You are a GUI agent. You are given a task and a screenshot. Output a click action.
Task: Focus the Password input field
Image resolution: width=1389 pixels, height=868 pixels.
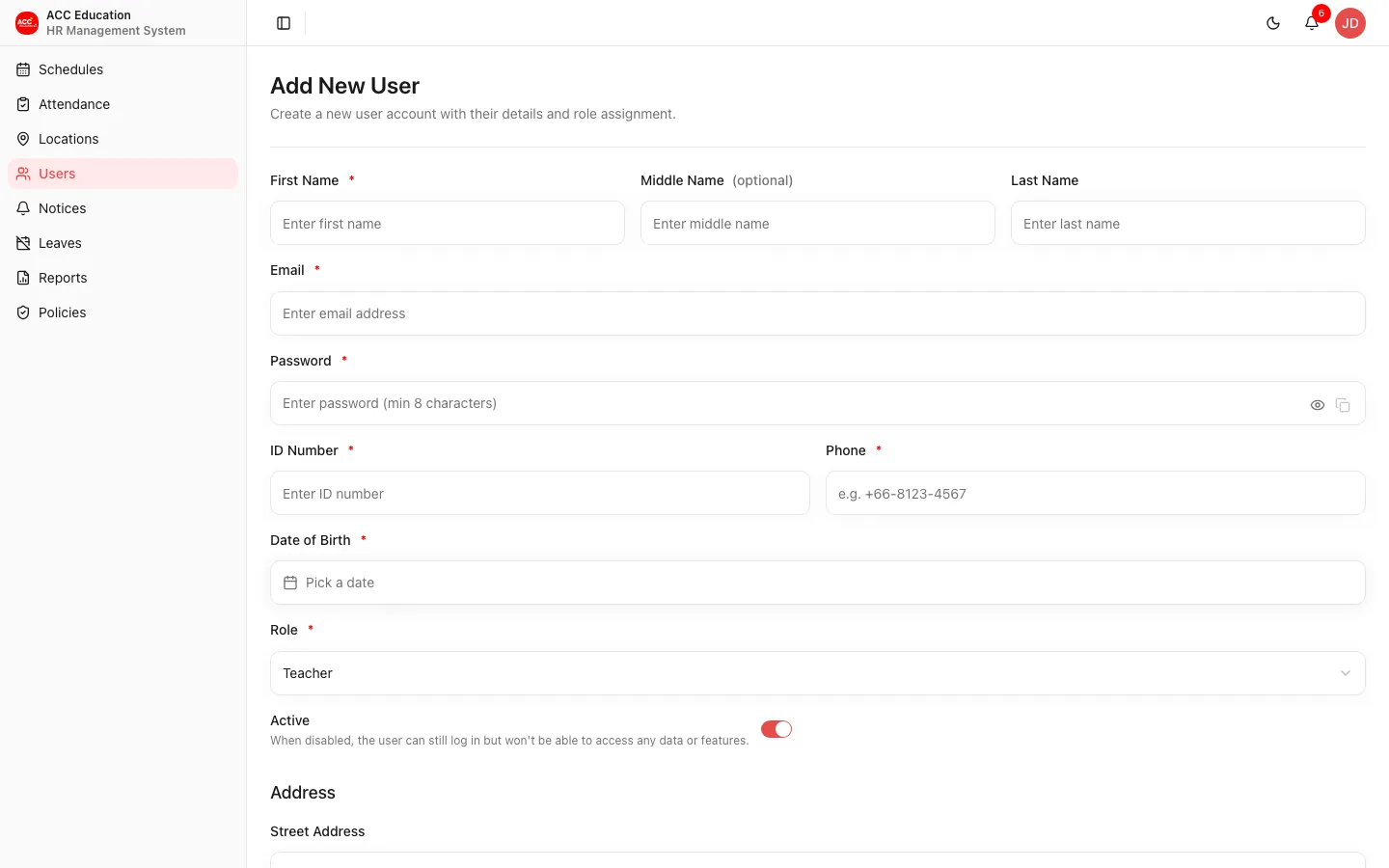tap(818, 403)
